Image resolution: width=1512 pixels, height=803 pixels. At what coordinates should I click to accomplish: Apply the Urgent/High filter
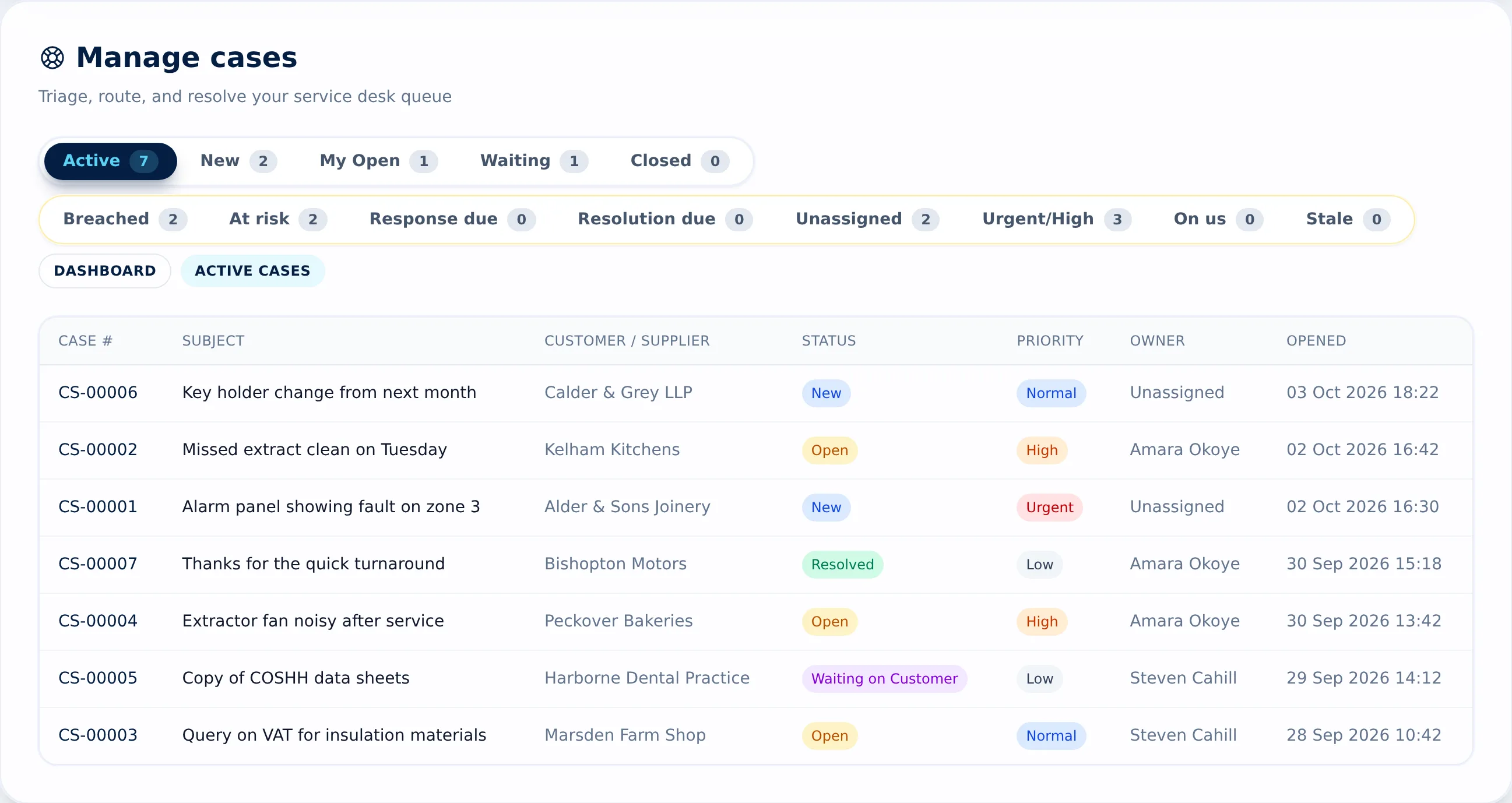1057,219
